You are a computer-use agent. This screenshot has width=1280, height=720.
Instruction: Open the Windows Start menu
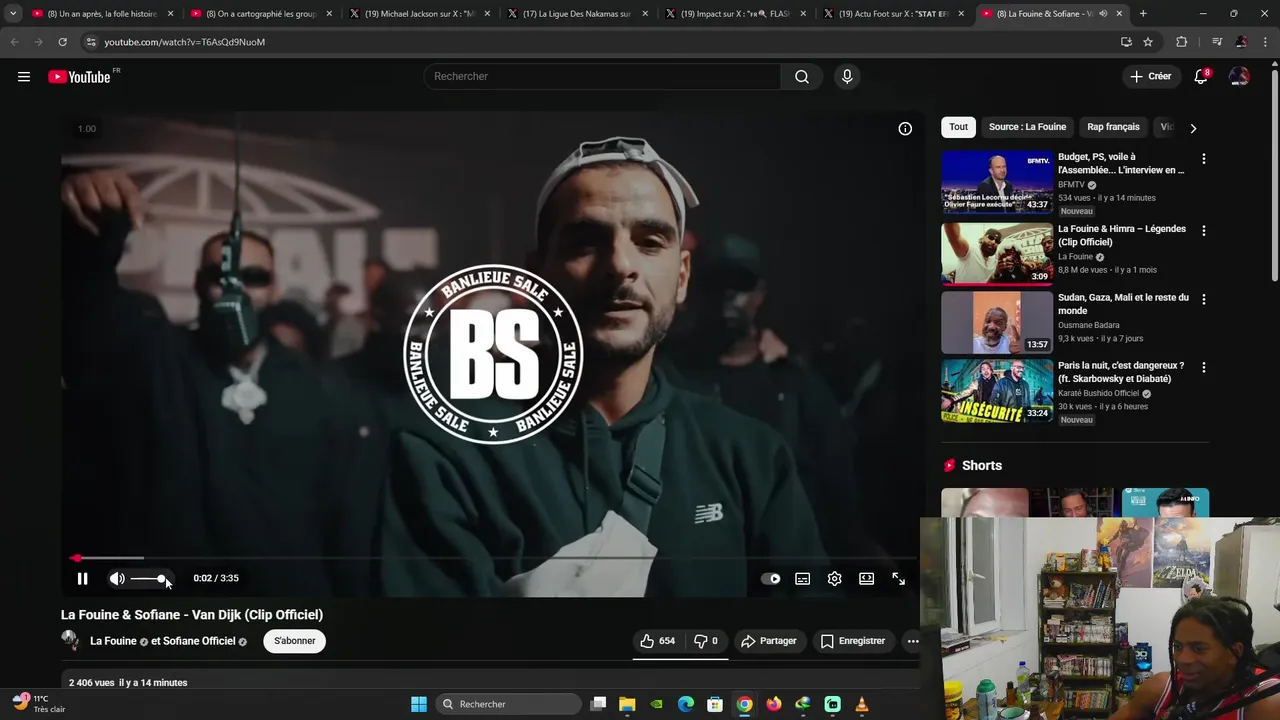pos(419,704)
